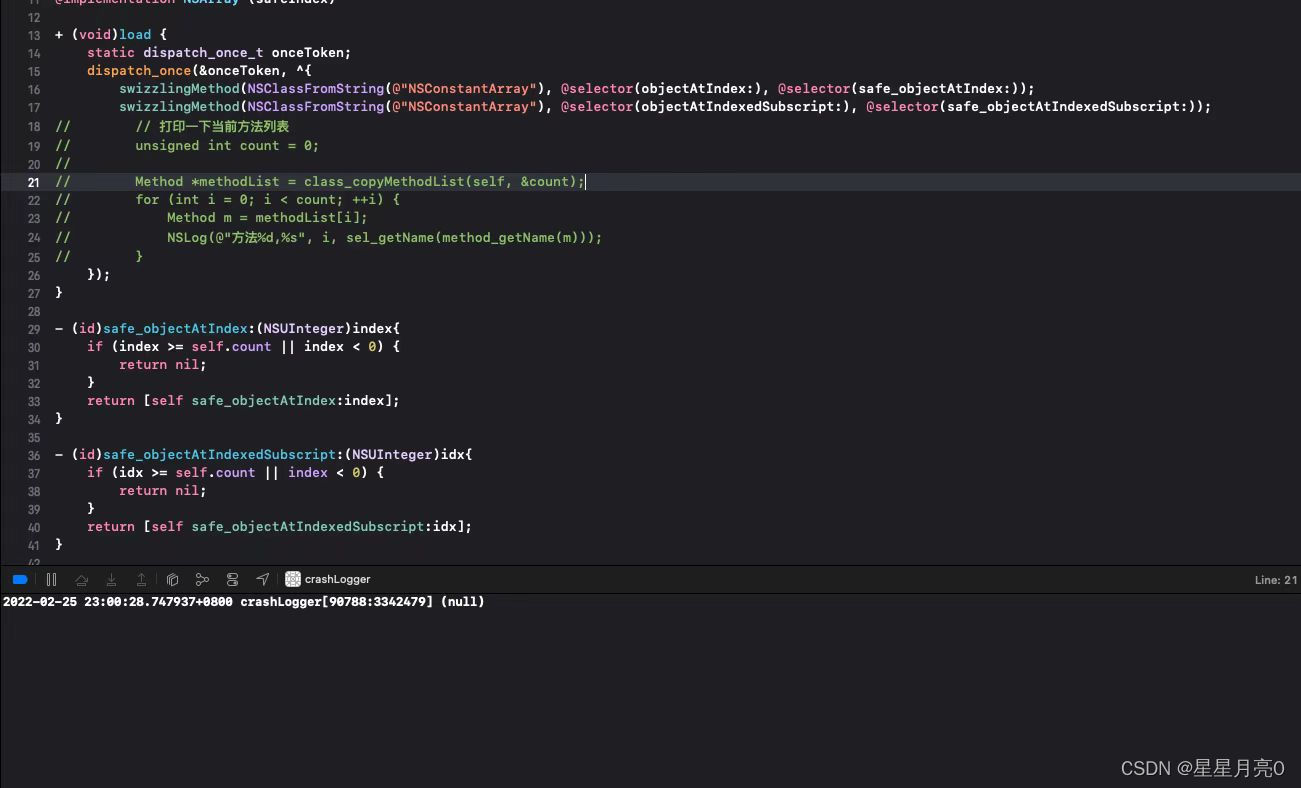This screenshot has width=1301, height=788.
Task: Click 'return nil;' on line 38
Action: click(x=162, y=491)
